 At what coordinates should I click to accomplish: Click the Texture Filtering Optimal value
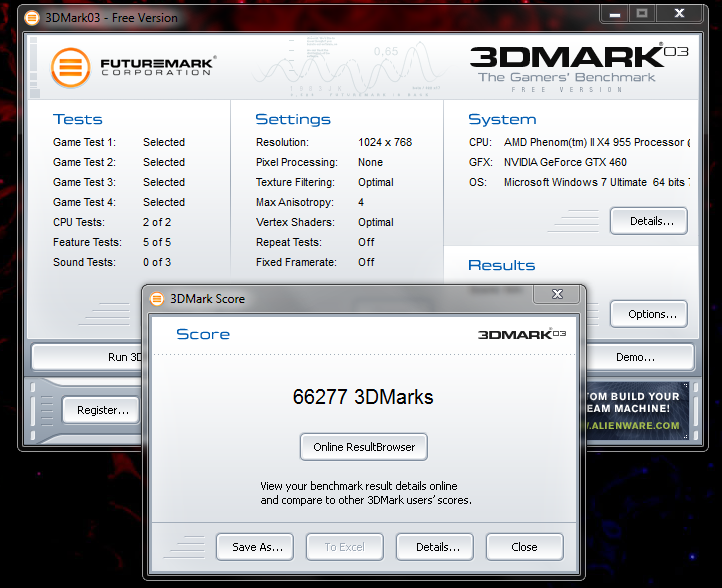tap(376, 182)
